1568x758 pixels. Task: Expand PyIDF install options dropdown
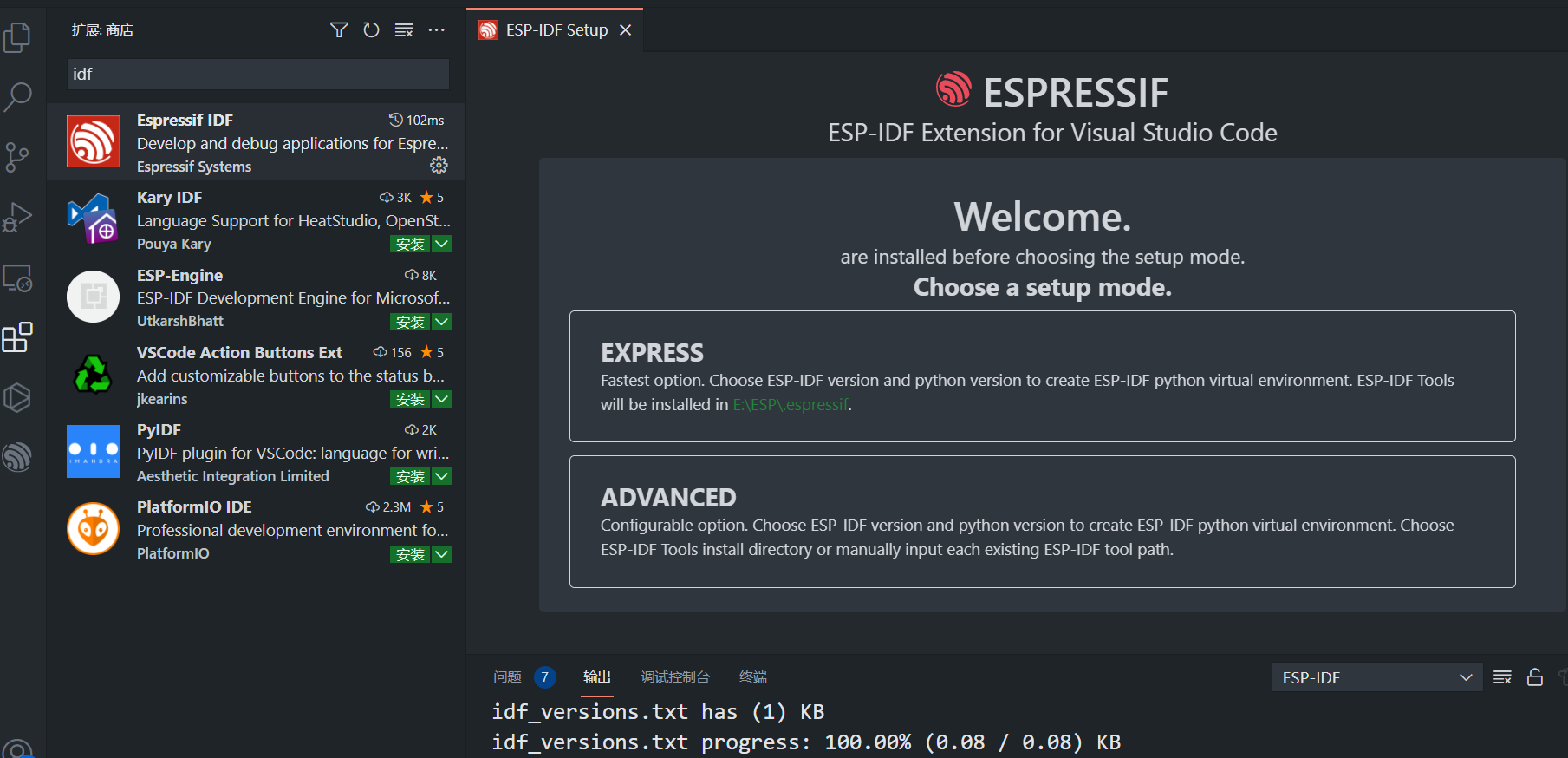(441, 476)
